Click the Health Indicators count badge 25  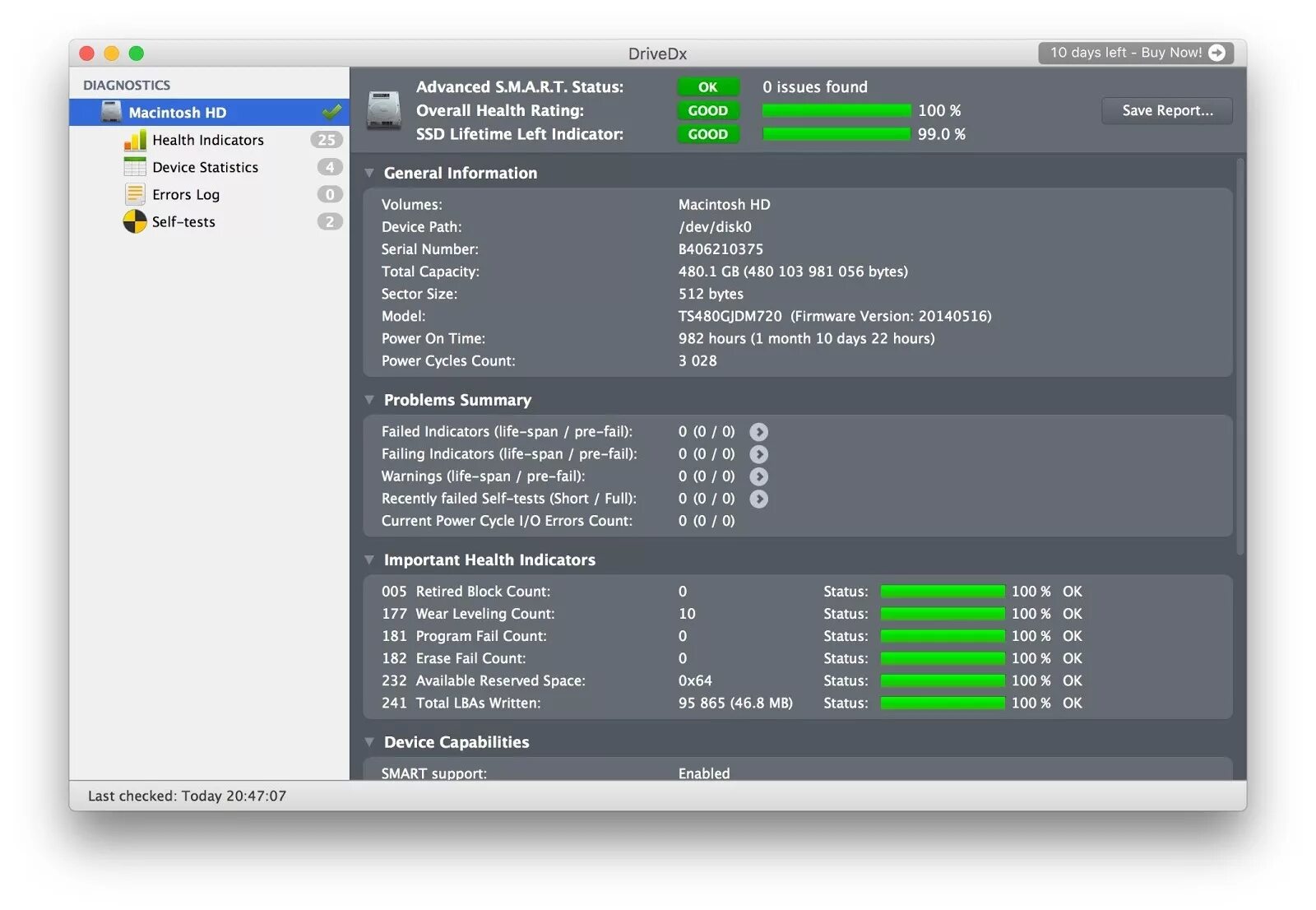[x=327, y=140]
